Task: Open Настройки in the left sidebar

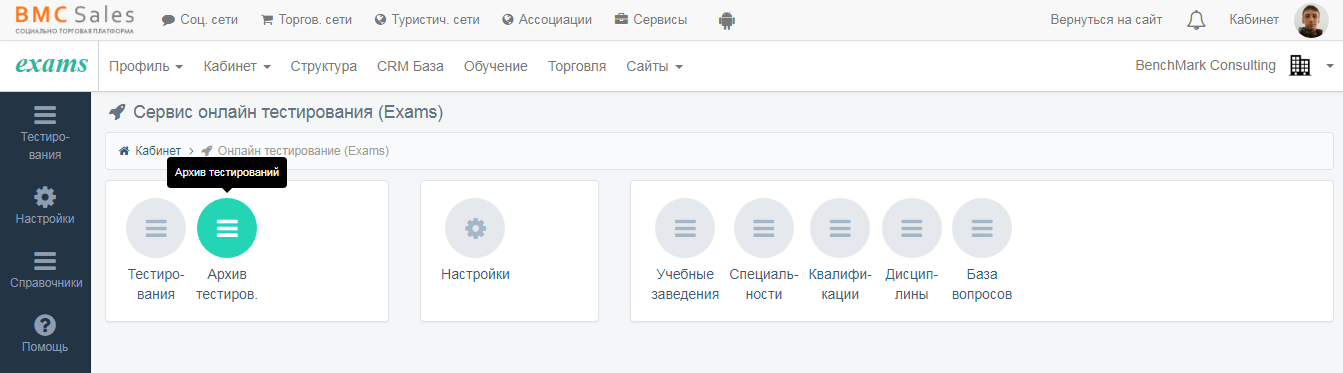Action: tap(45, 205)
